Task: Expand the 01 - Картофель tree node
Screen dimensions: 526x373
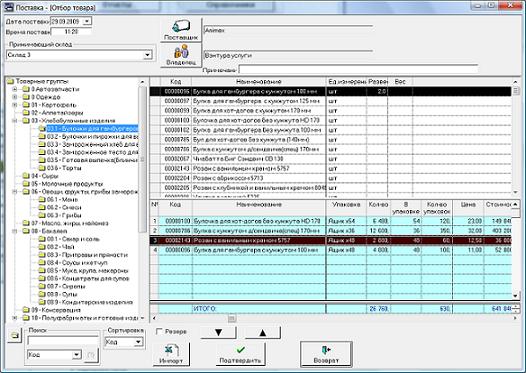Action: [x=15, y=105]
